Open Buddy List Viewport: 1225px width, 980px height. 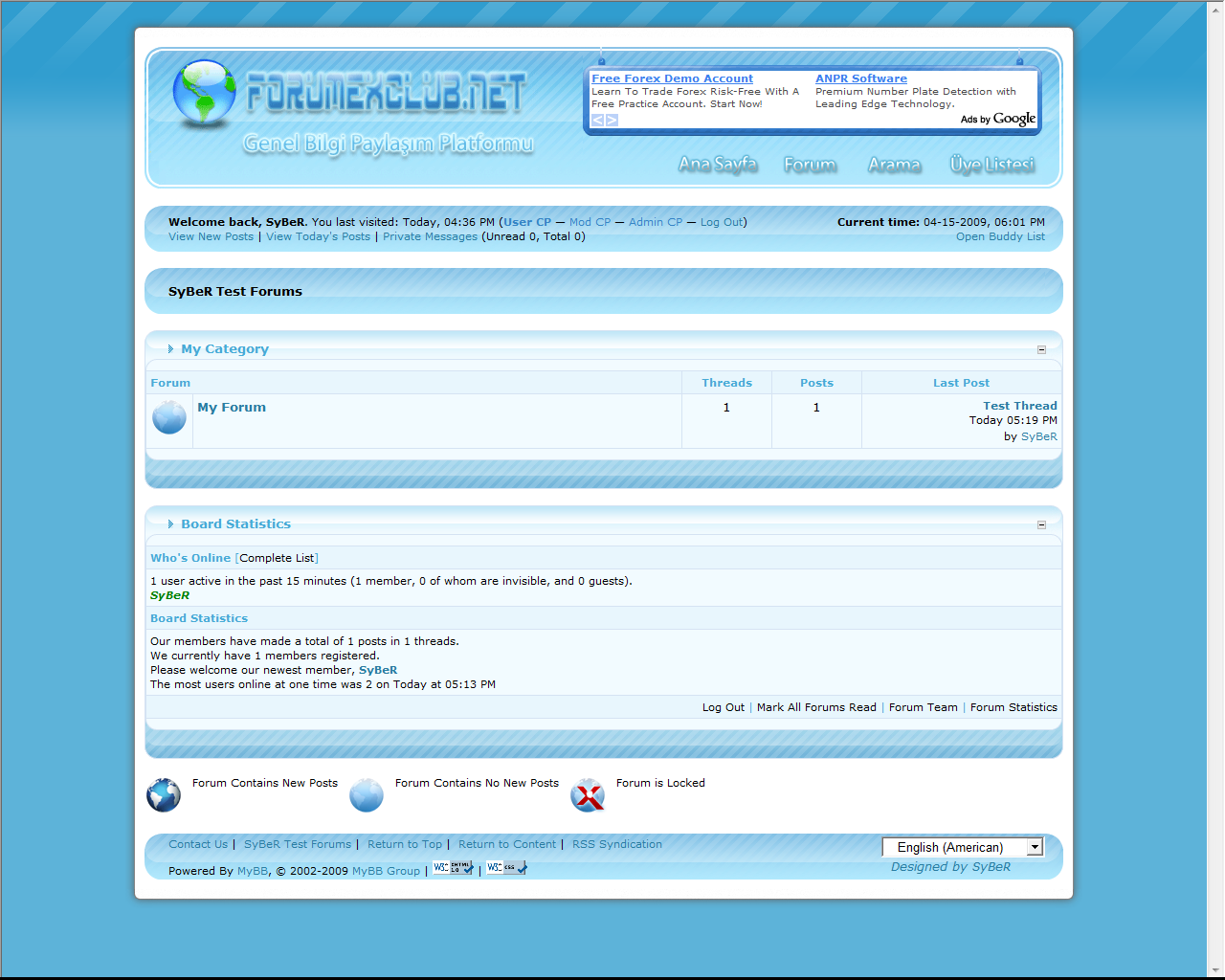(x=1000, y=236)
